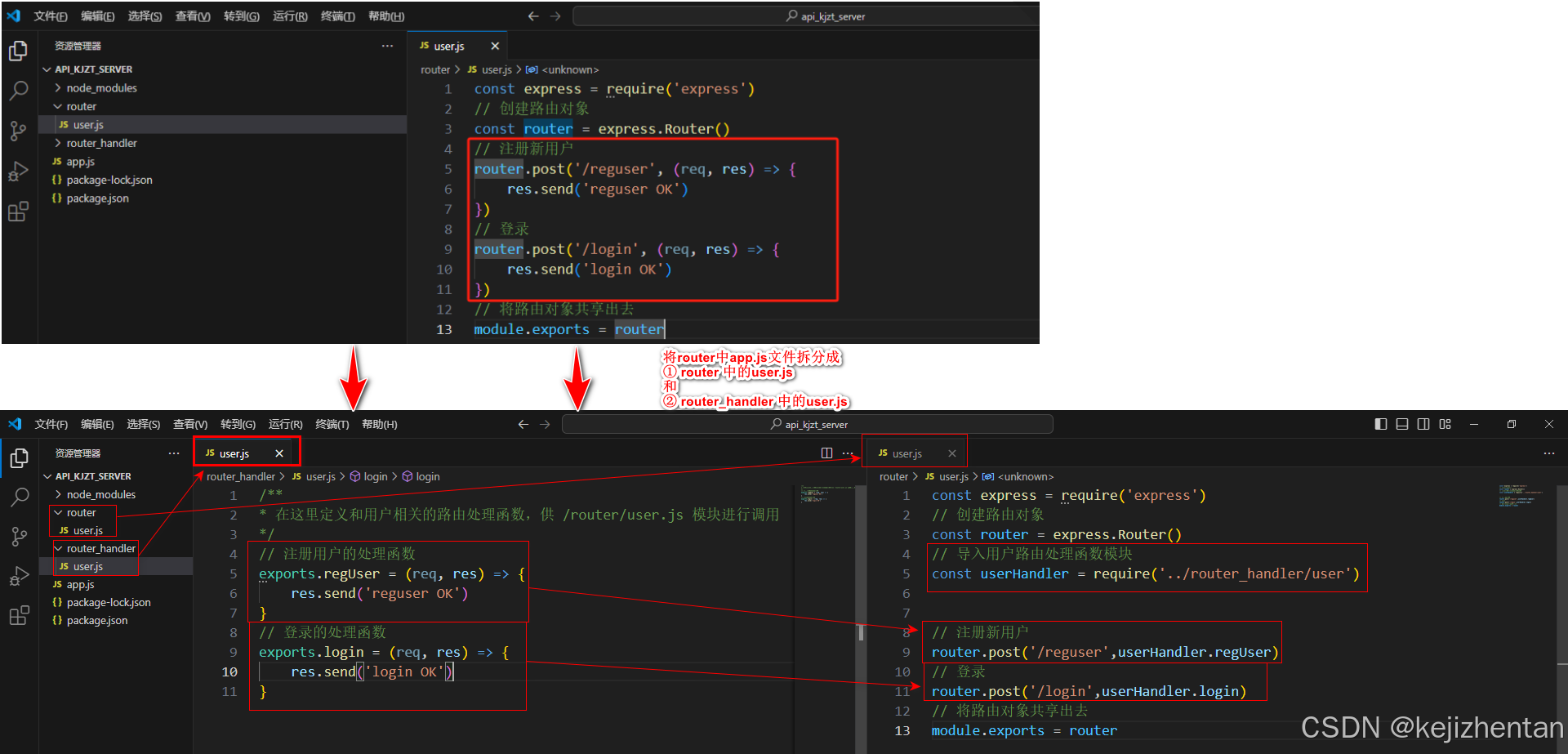Open Explorer icon in upper window activity bar
The height and width of the screenshot is (754, 1568).
pyautogui.click(x=18, y=51)
